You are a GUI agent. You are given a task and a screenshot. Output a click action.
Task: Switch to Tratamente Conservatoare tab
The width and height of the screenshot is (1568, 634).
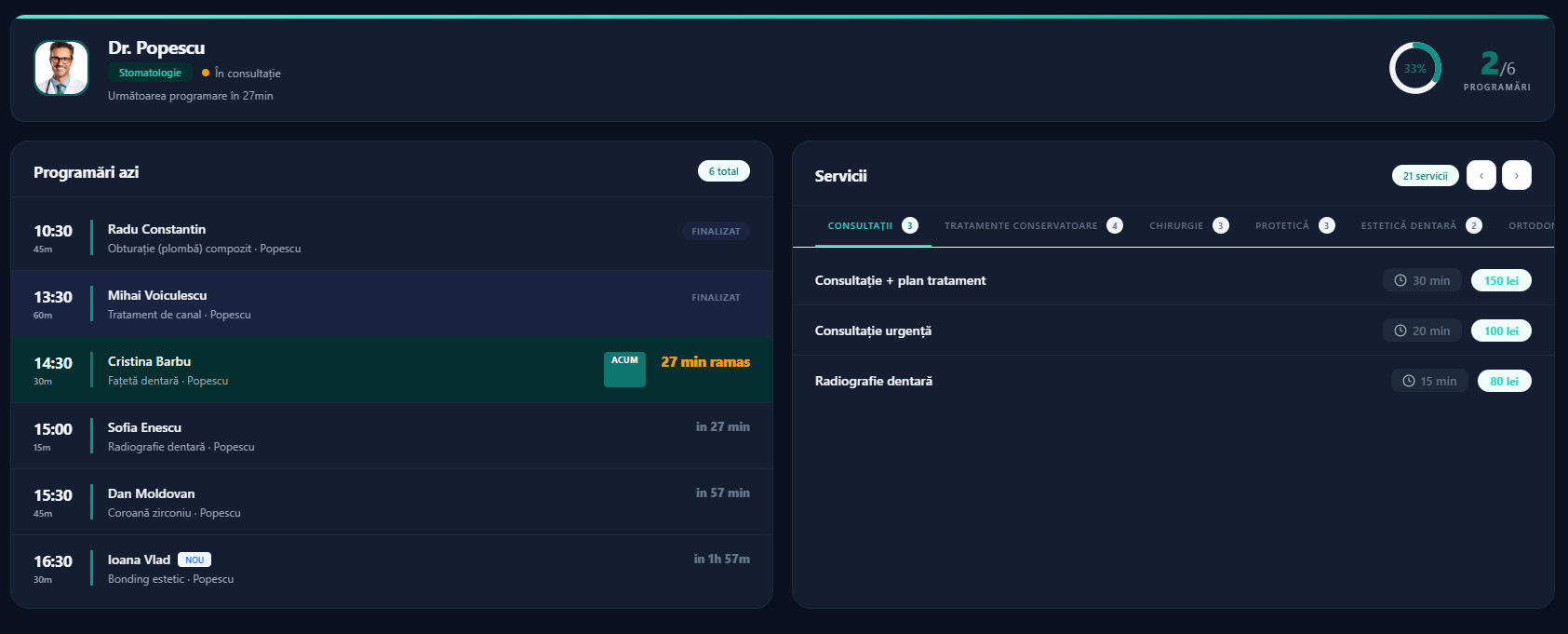click(1034, 225)
